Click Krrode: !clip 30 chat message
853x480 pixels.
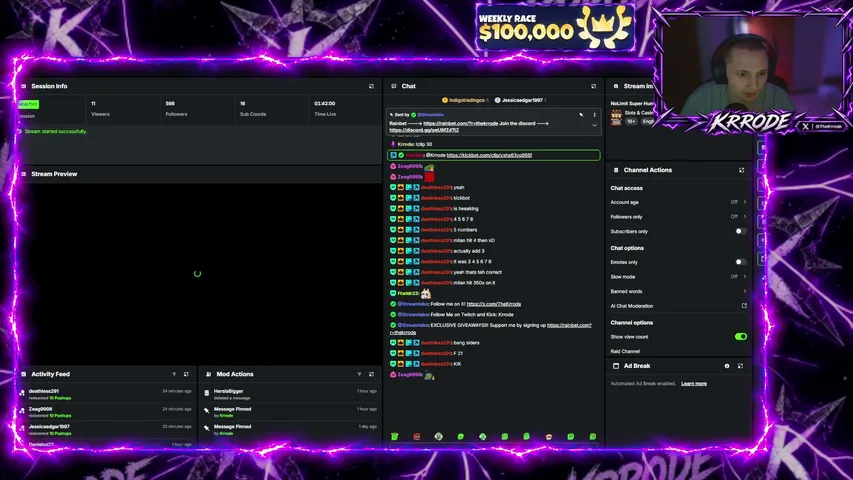(415, 144)
